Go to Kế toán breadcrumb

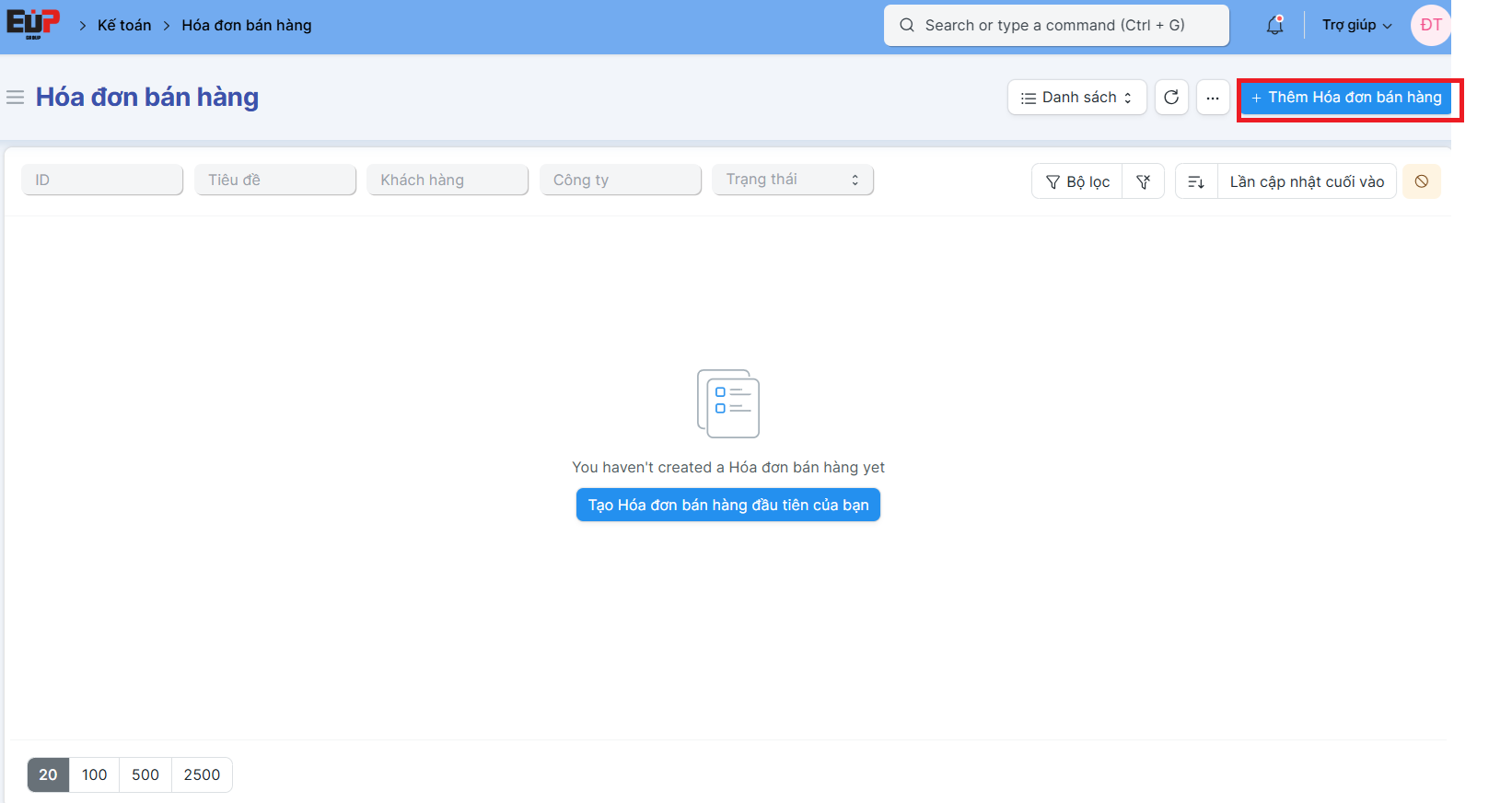click(124, 26)
